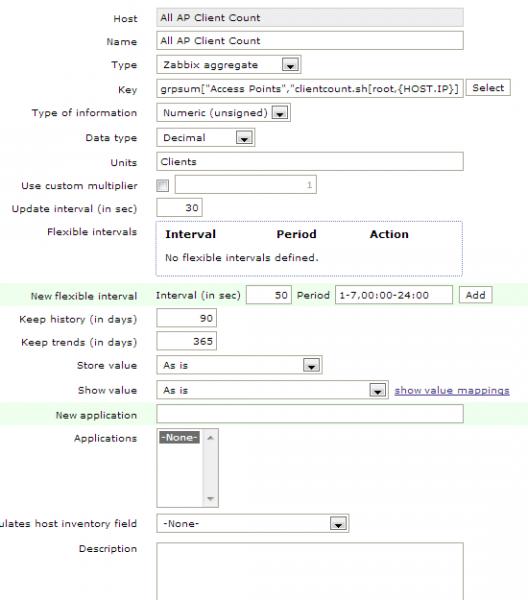
Task: Open the Data type 'Decimal' dropdown
Action: [x=205, y=137]
